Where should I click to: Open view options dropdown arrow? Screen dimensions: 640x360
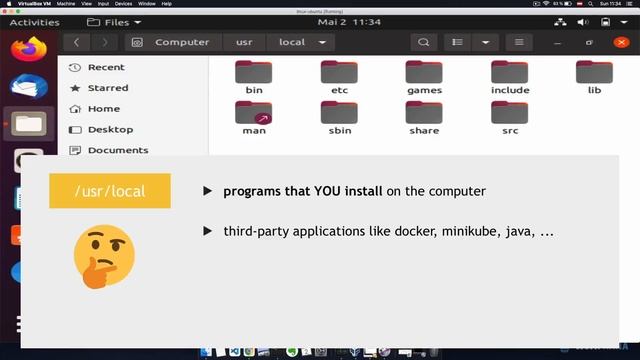pos(485,42)
